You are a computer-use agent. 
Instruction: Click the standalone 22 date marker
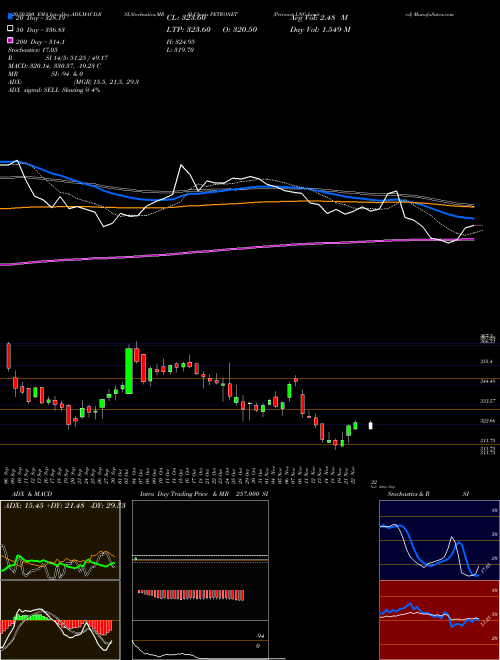pyautogui.click(x=374, y=482)
